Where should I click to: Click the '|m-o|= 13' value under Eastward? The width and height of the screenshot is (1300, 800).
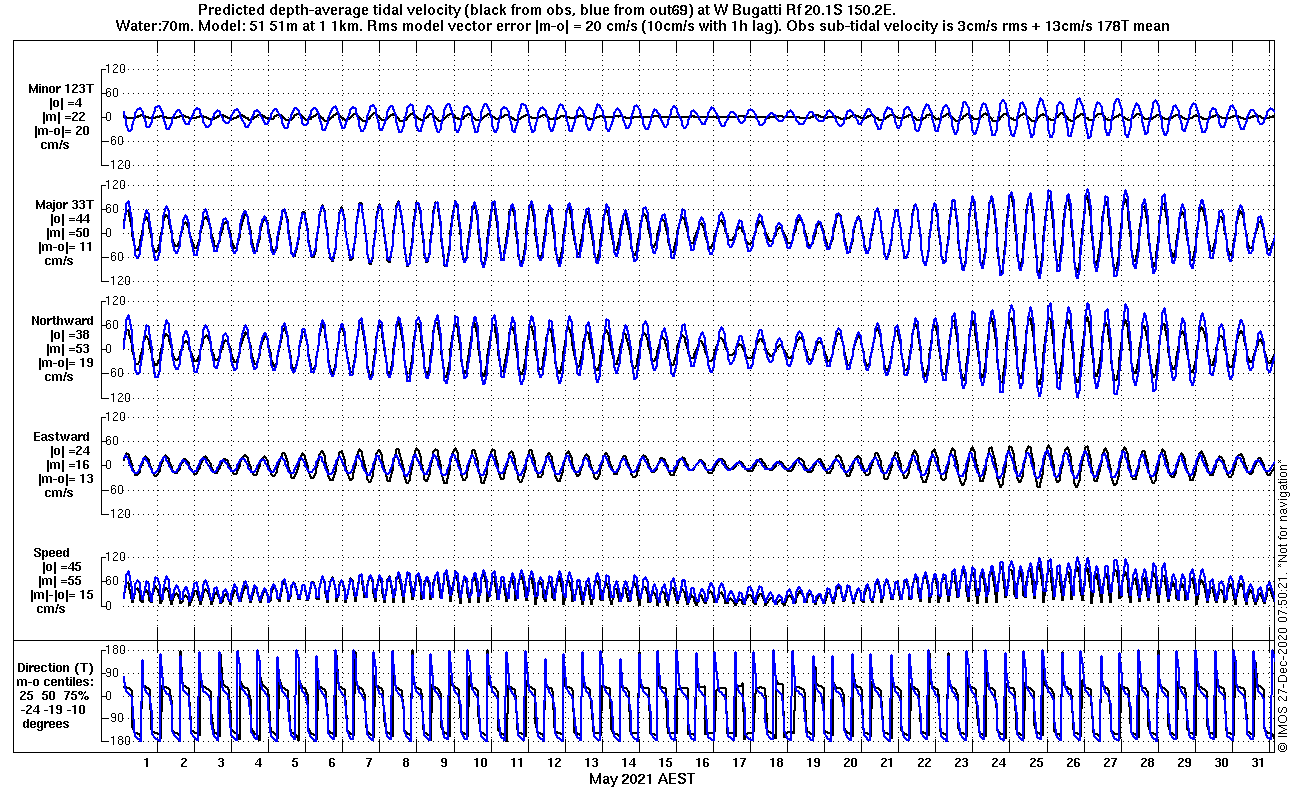pyautogui.click(x=65, y=479)
